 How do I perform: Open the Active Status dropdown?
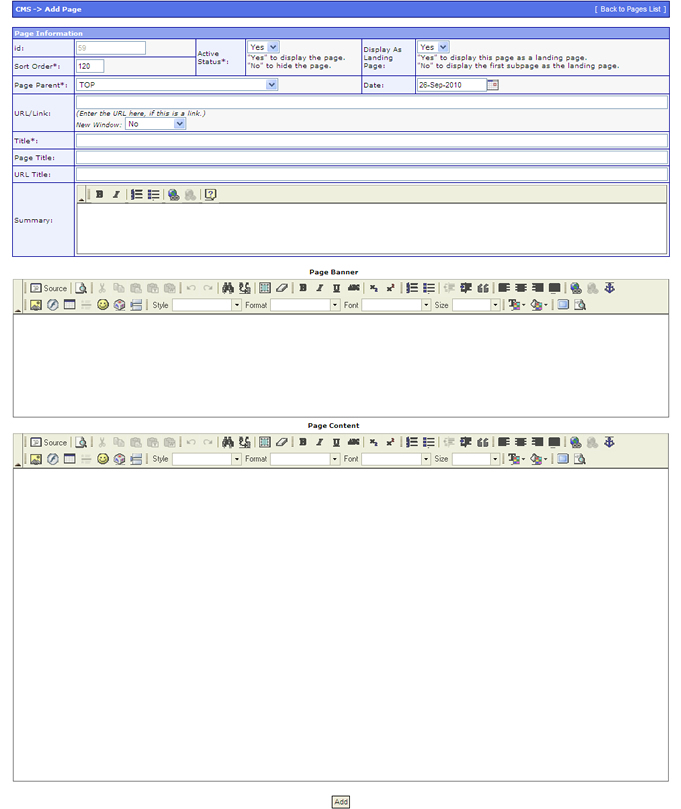pyautogui.click(x=264, y=47)
